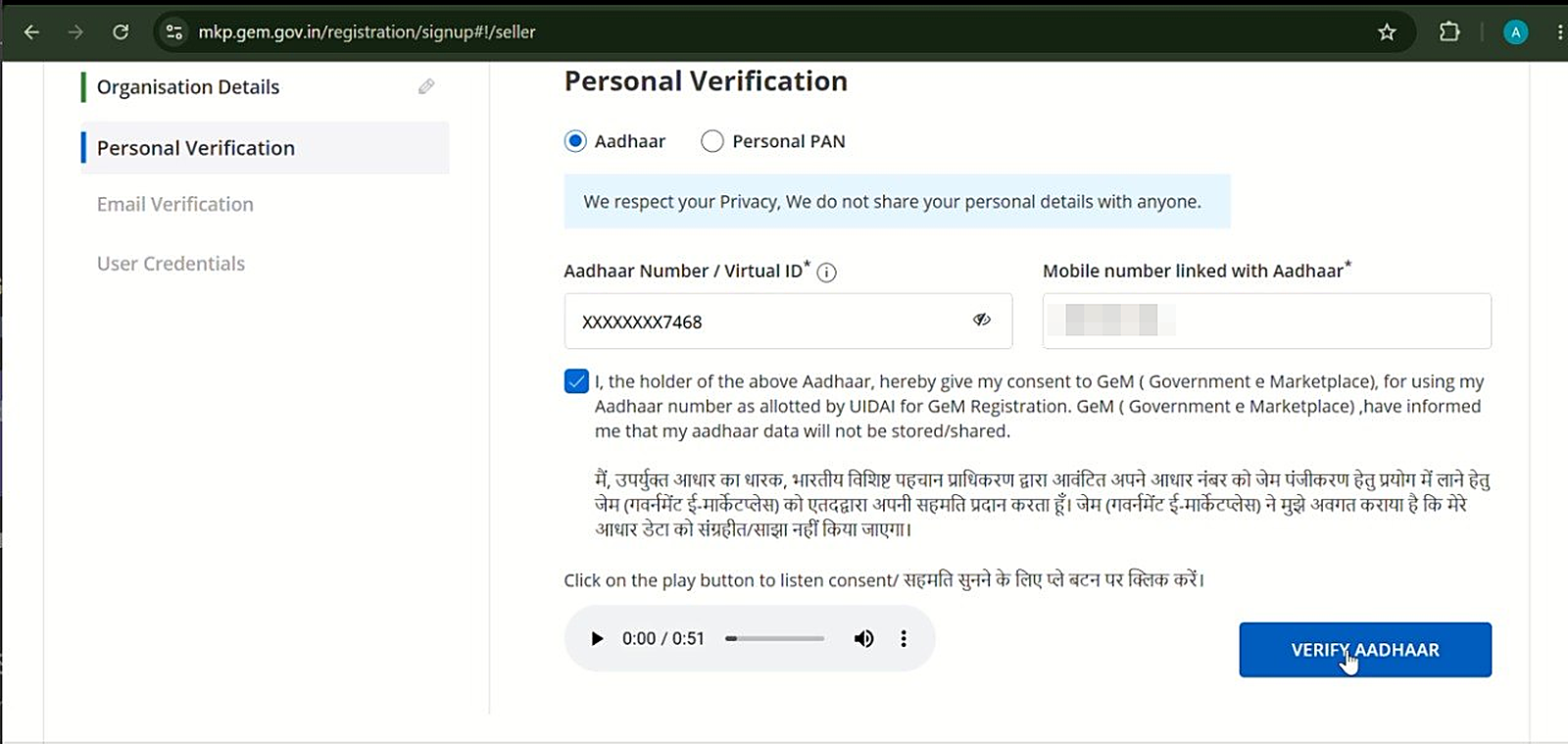Select the Aadhaar radio button
1568x744 pixels.
[x=575, y=141]
